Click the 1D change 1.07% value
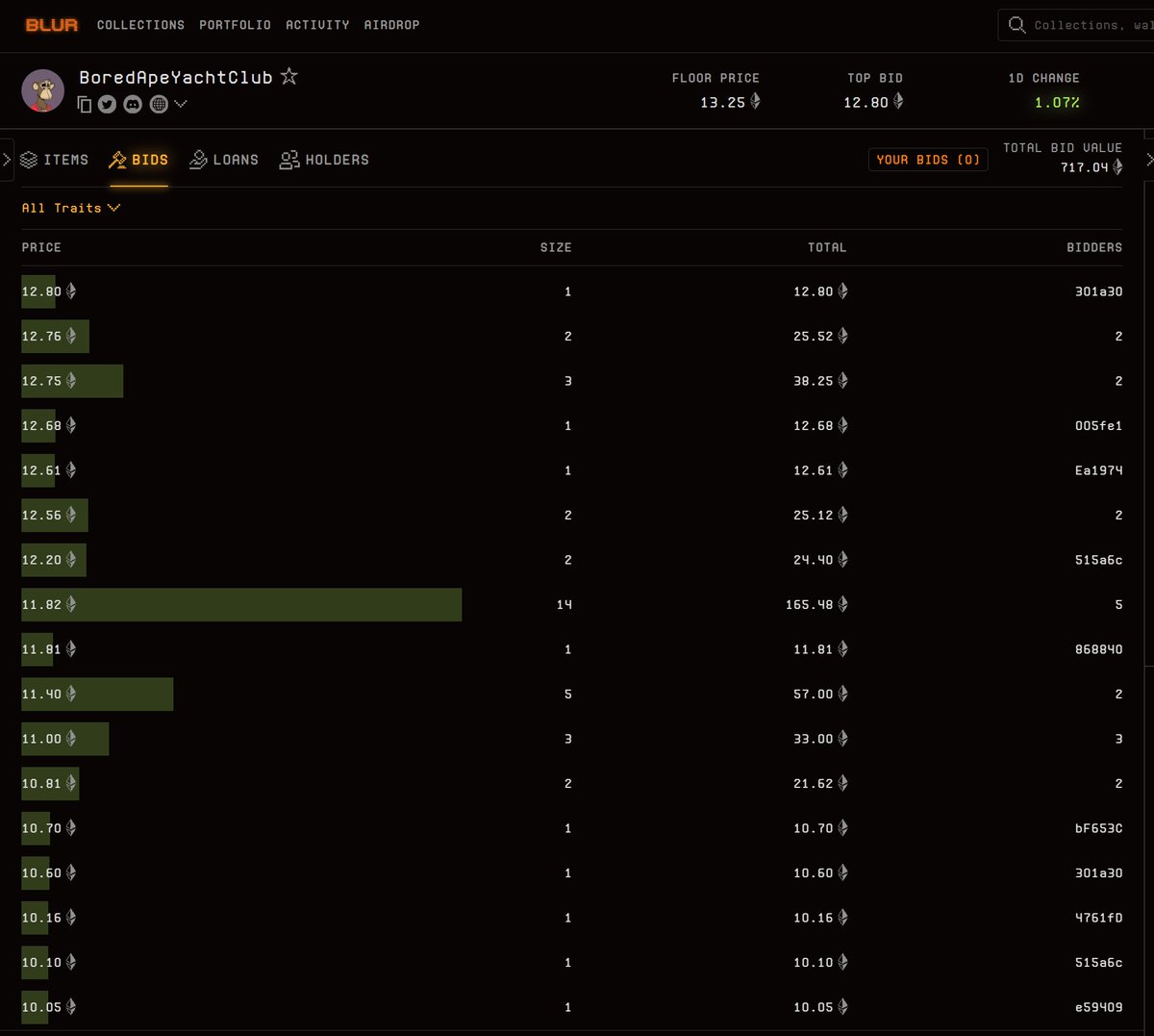This screenshot has height=1036, width=1154. pyautogui.click(x=1057, y=102)
